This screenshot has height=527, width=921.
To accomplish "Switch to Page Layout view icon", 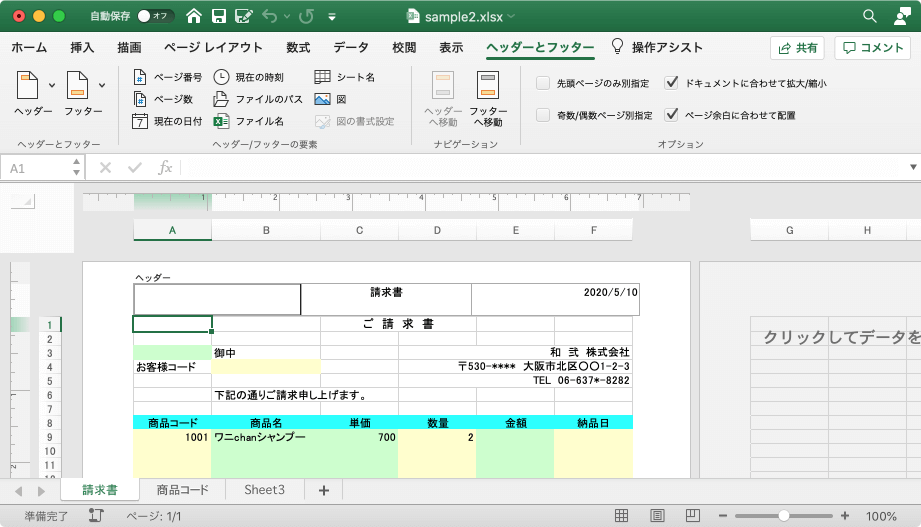I will (657, 516).
